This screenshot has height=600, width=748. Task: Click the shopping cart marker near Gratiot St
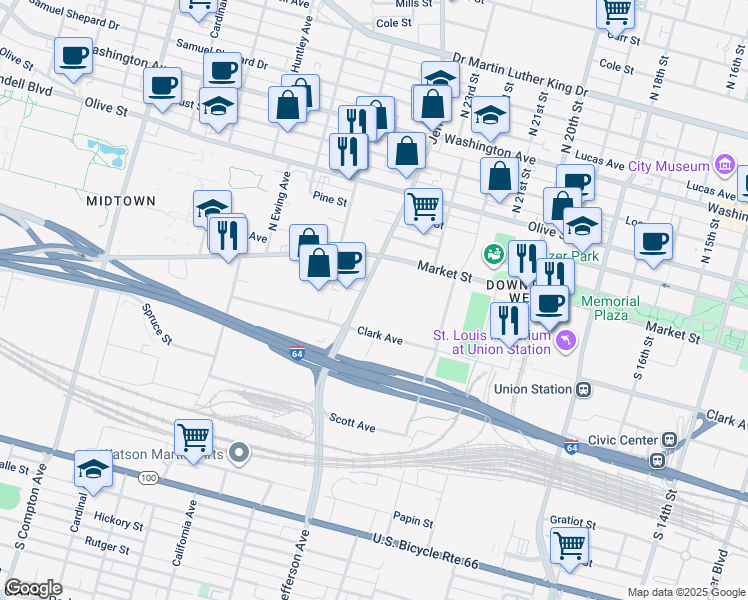tap(569, 546)
